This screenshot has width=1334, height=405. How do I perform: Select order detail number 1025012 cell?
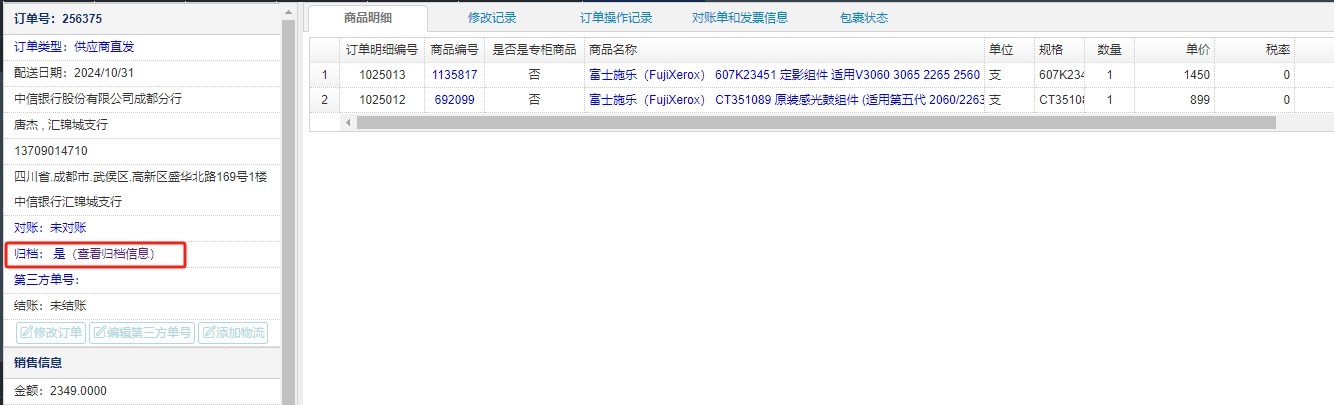click(382, 100)
